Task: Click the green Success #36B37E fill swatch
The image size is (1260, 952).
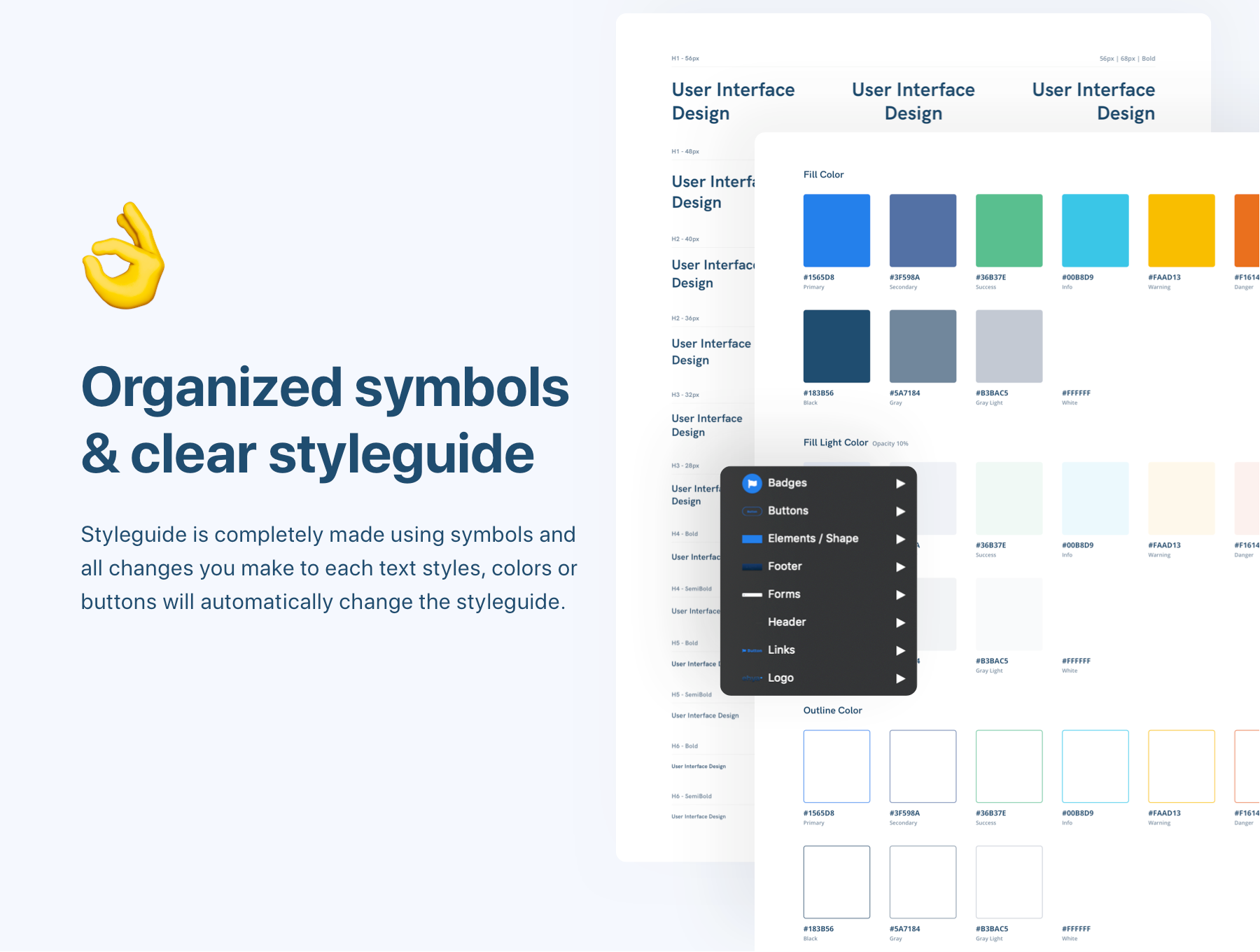Action: [x=1009, y=230]
